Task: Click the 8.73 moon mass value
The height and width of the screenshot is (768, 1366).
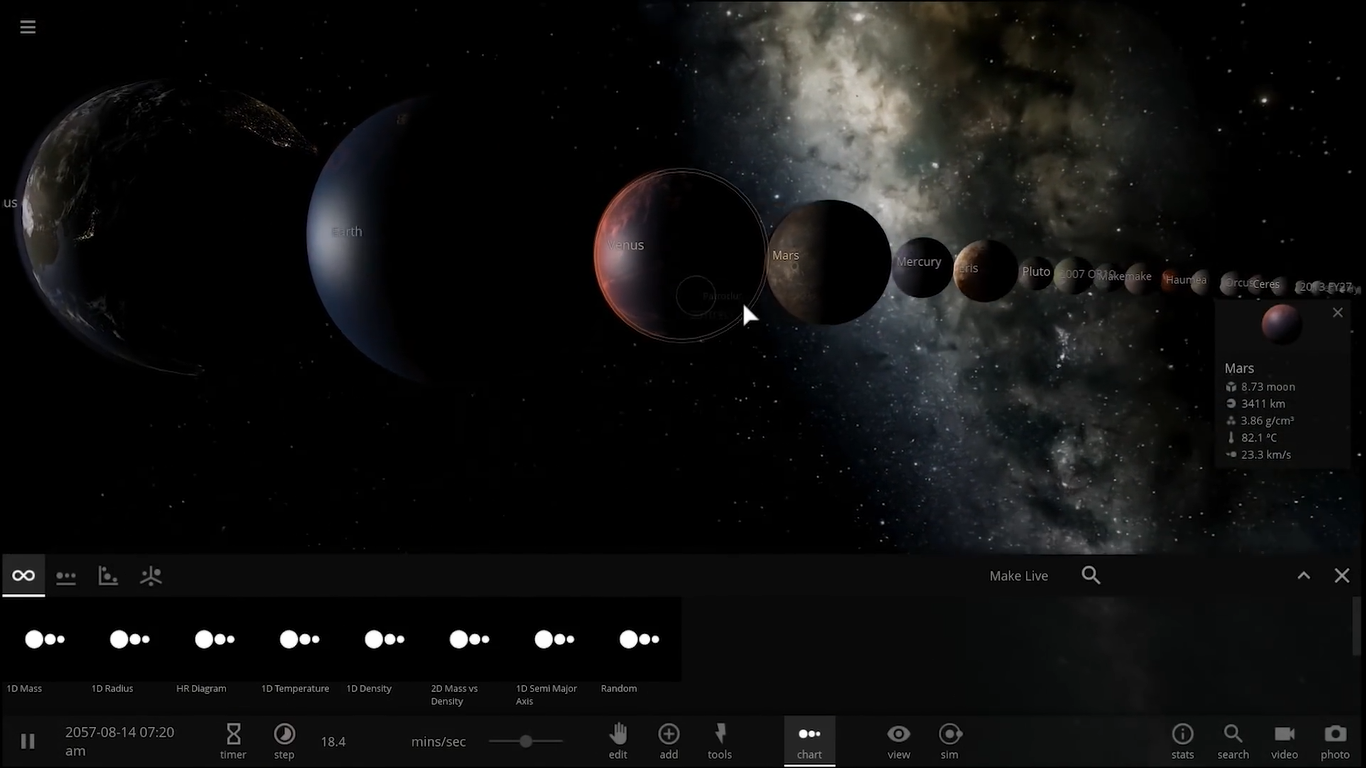Action: click(1268, 387)
